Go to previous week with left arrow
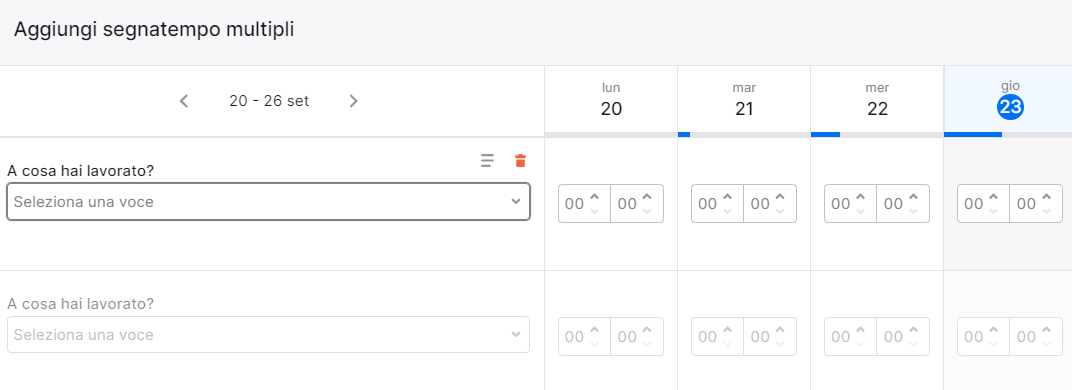The image size is (1072, 390). 183,101
